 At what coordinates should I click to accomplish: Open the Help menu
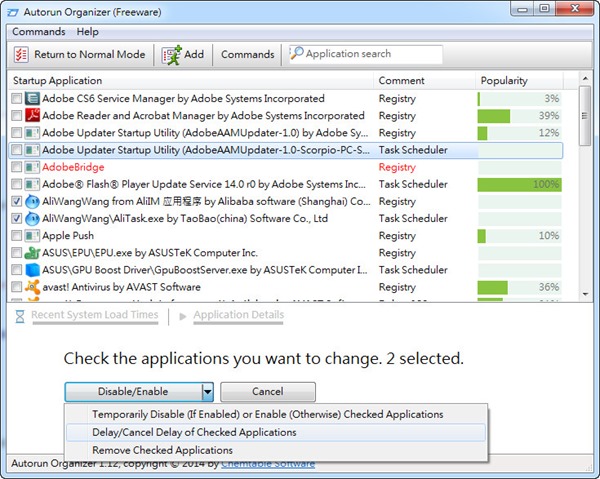tap(88, 32)
